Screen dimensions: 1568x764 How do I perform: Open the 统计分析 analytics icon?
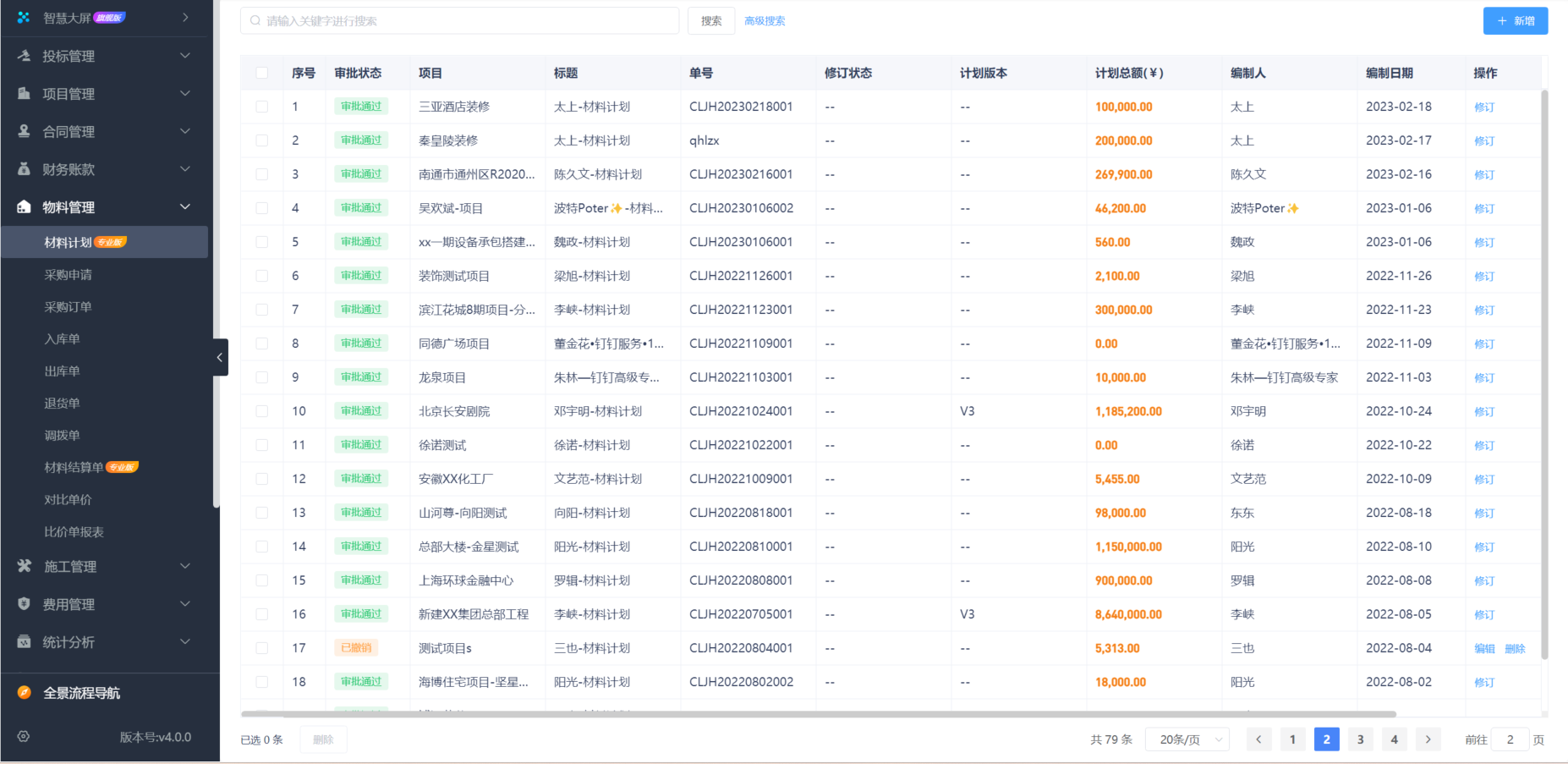(23, 641)
